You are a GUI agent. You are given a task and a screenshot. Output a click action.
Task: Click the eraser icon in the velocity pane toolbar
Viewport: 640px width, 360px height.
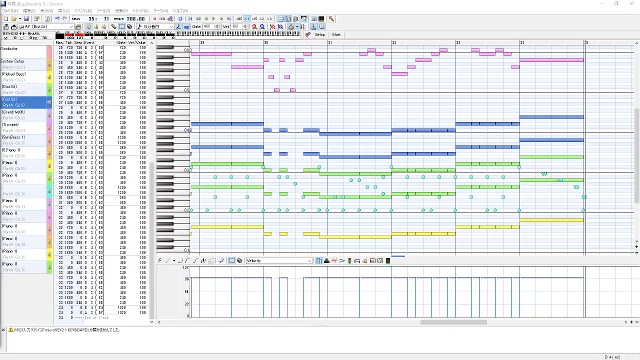click(x=221, y=260)
